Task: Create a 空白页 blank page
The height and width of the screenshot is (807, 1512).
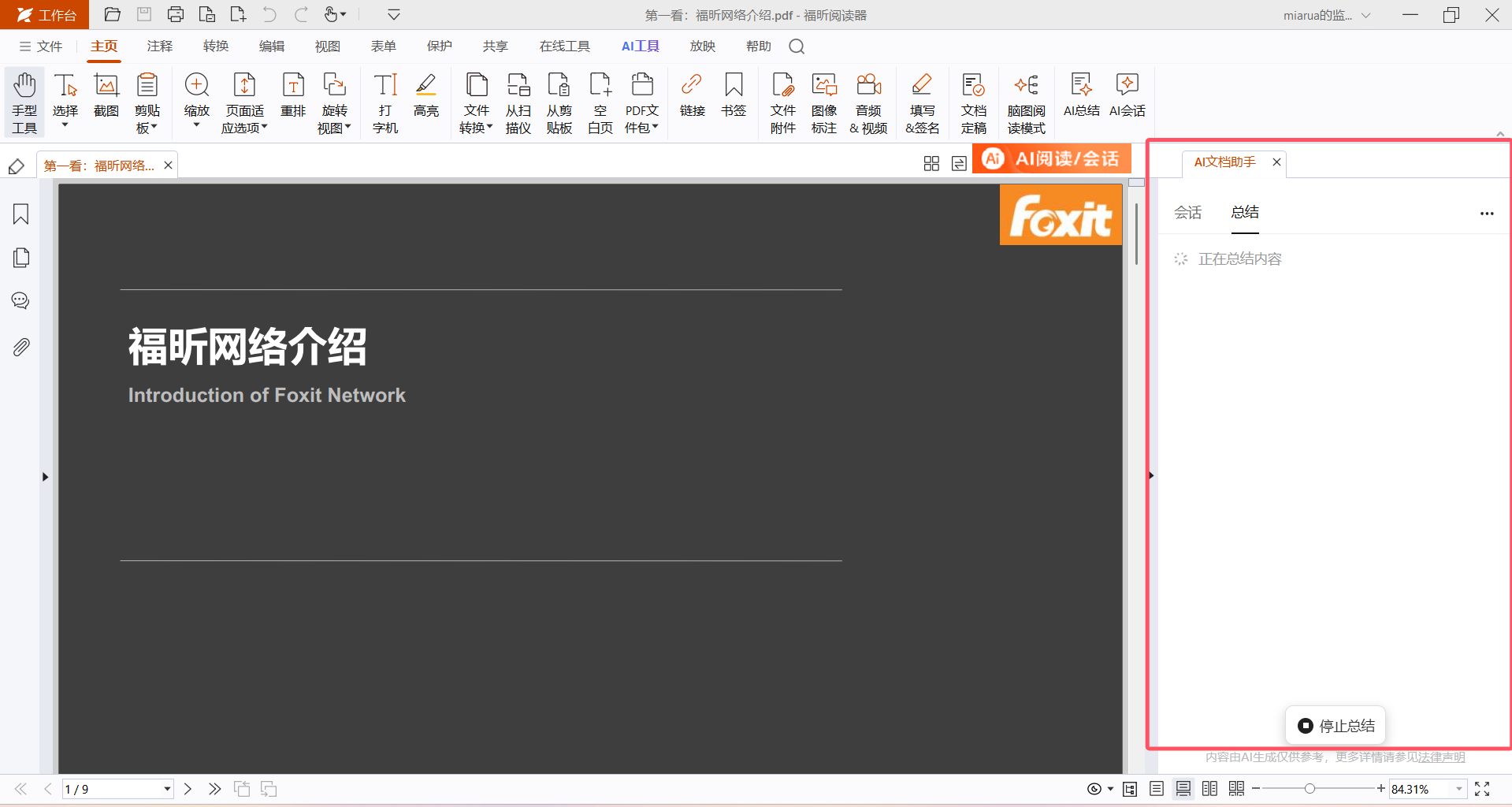Action: point(600,103)
